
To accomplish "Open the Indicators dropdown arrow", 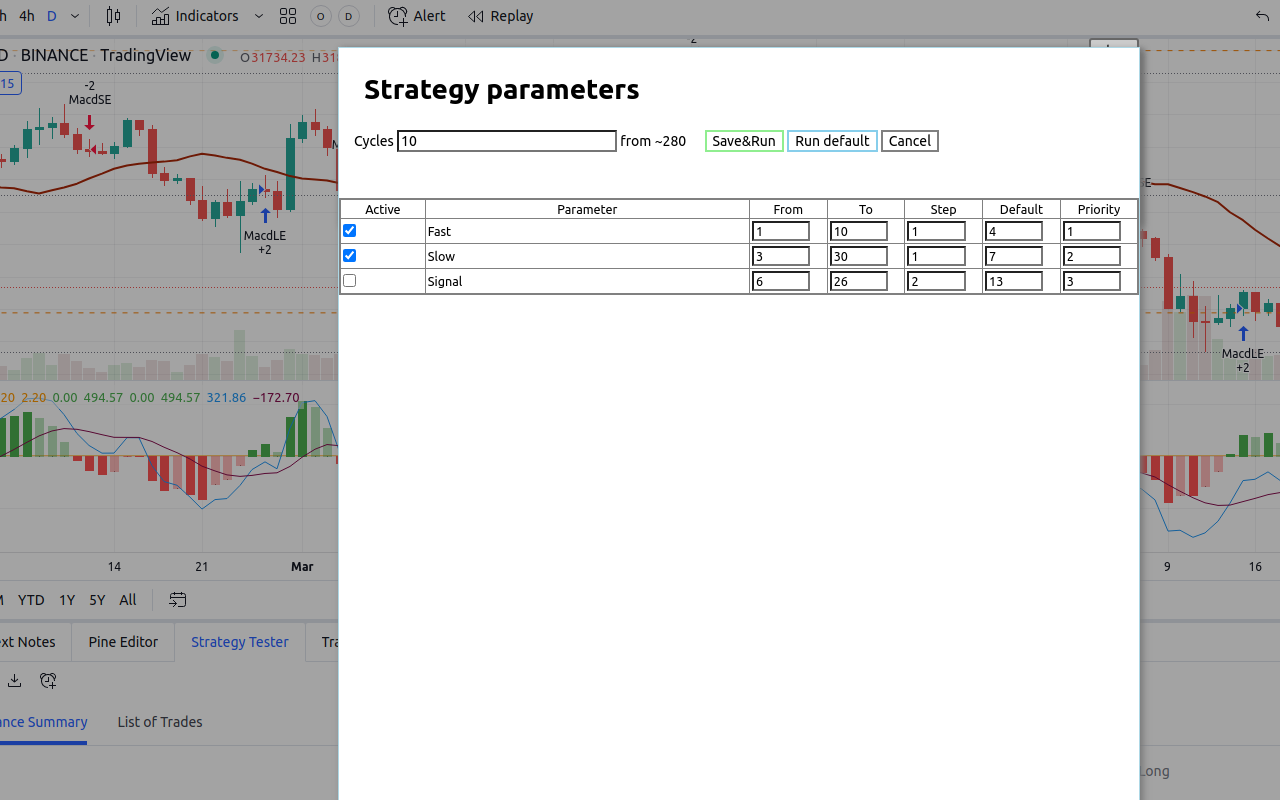I will [258, 16].
